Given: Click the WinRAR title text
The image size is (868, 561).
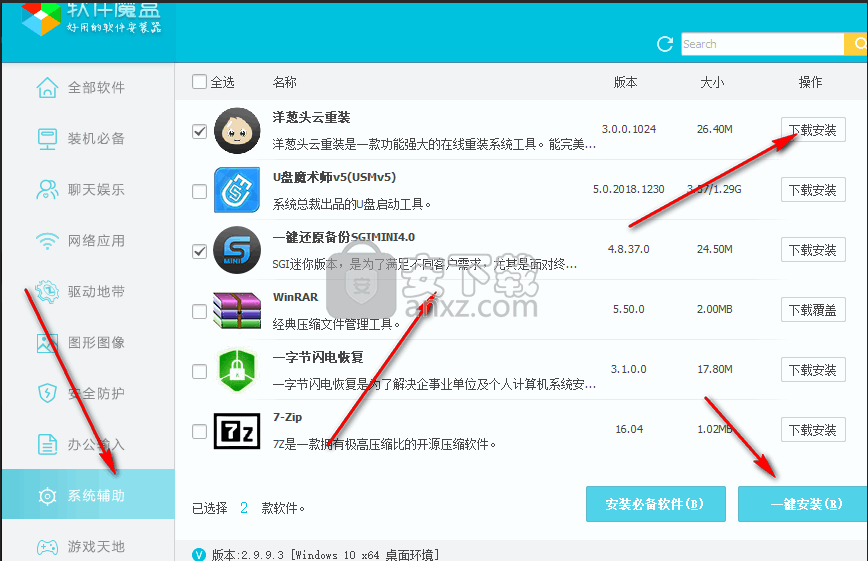Looking at the screenshot, I should [295, 297].
